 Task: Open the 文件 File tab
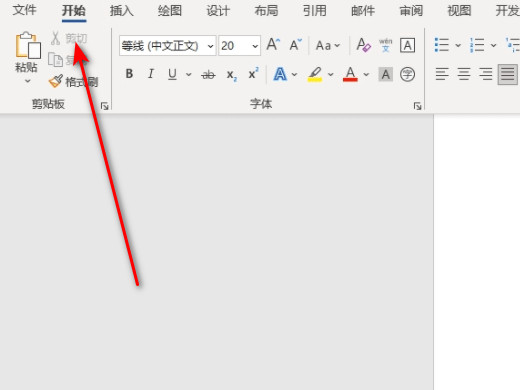pos(24,10)
